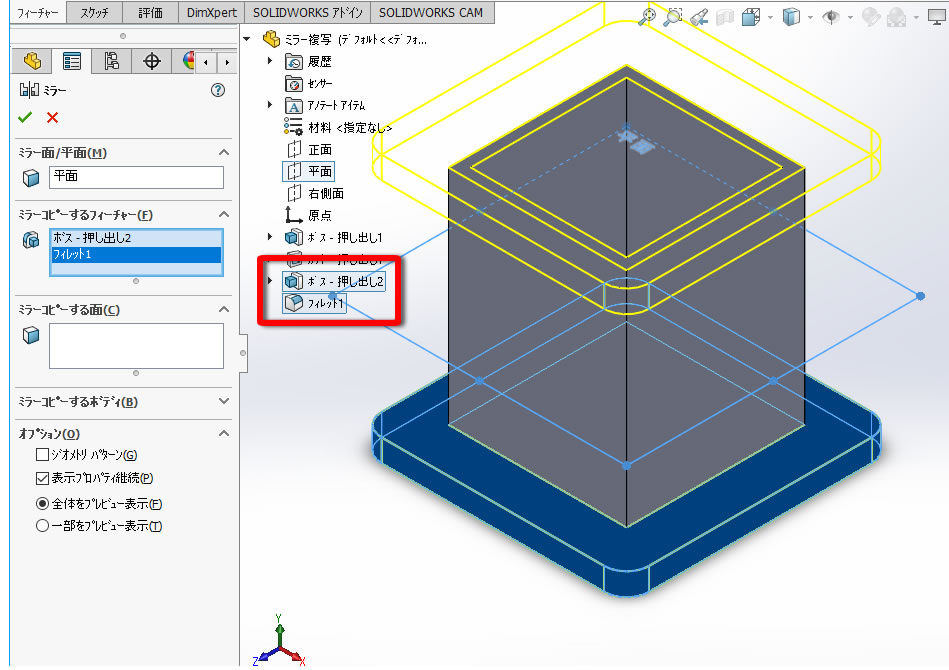Screen dimensions: 949x670
Task: Click Display Style cube icon
Action: (x=791, y=17)
